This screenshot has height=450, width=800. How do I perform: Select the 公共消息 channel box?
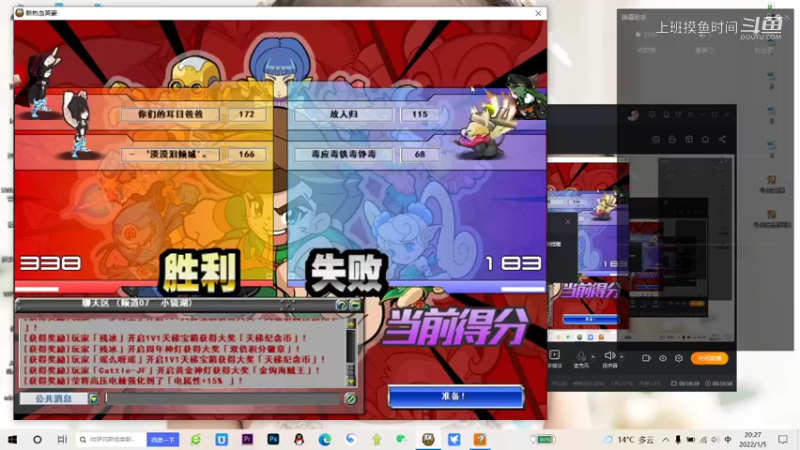[x=54, y=398]
